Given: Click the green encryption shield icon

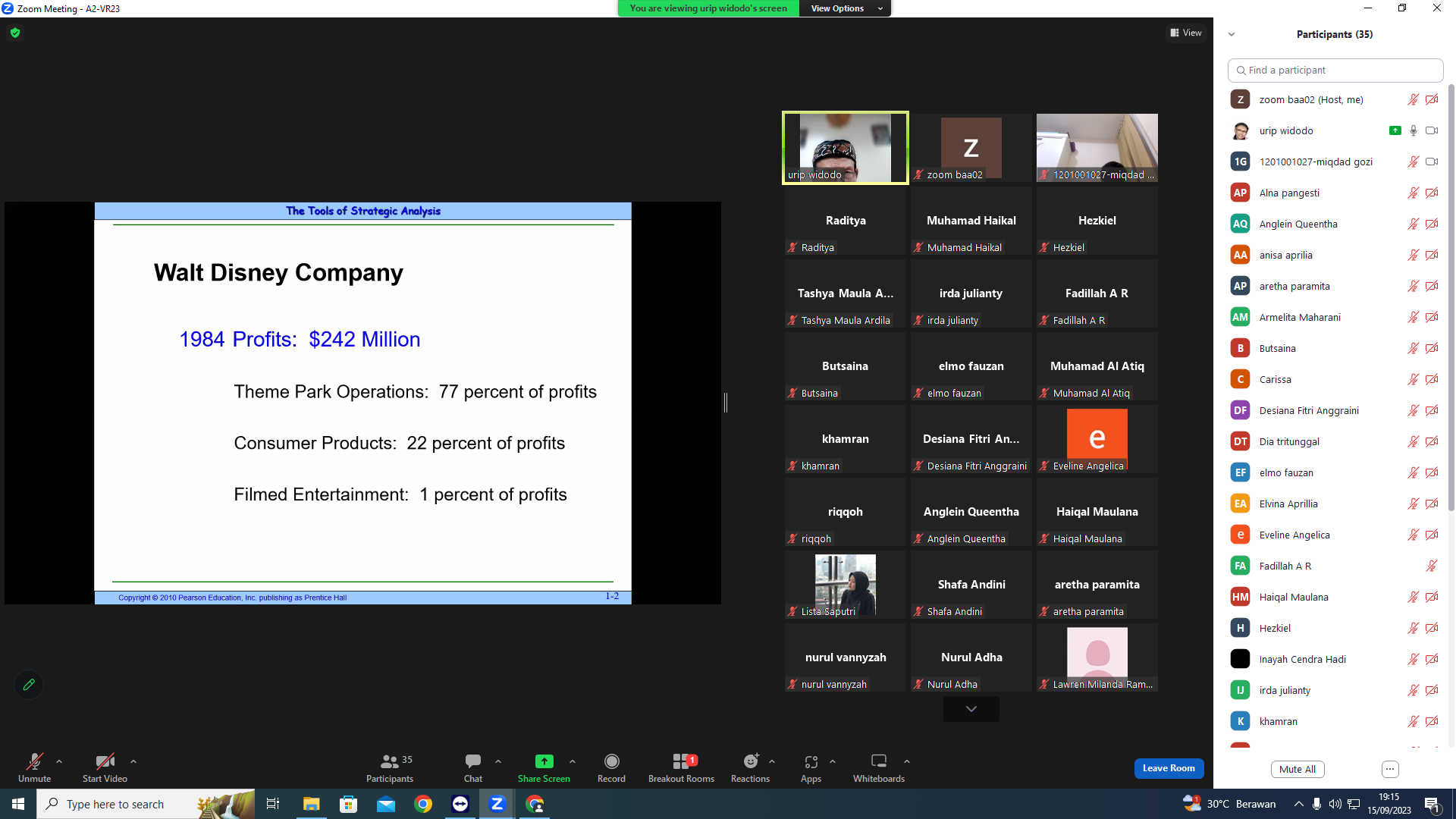Looking at the screenshot, I should pos(15,33).
